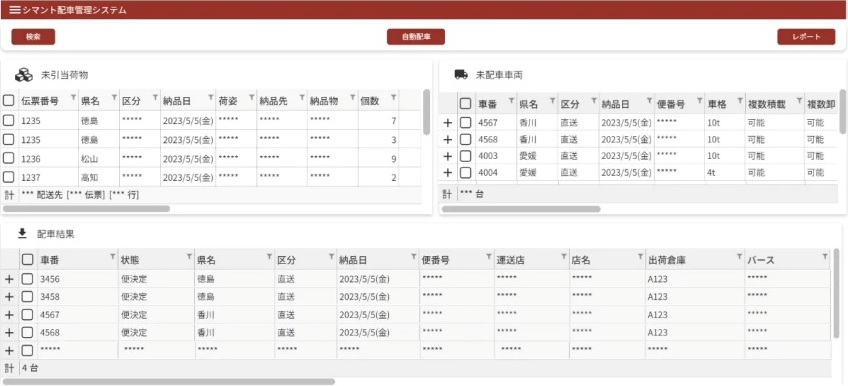Expand result row for vehicle 3456
This screenshot has width=848, height=386.
tap(9, 279)
